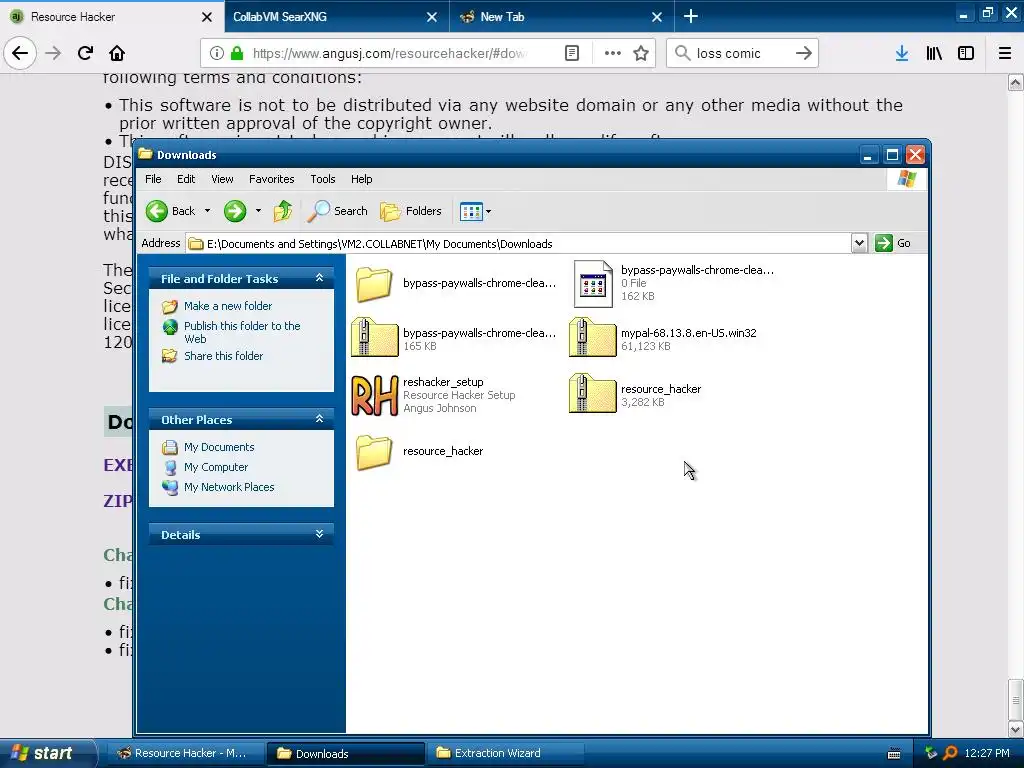Click the Forward button in Explorer
The height and width of the screenshot is (768, 1024).
tap(235, 211)
